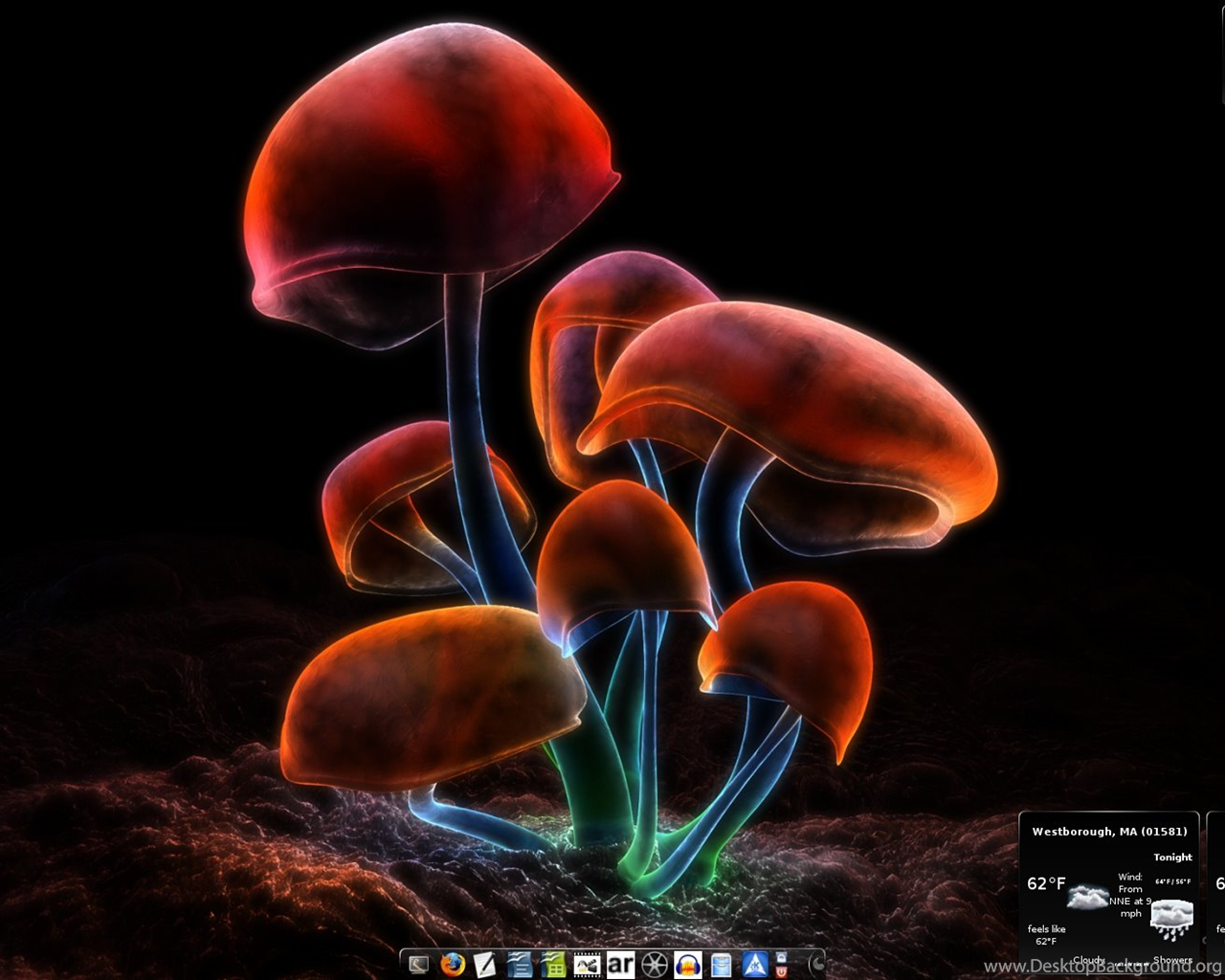Open the Kdenlive video editor filmstrip icon
Image resolution: width=1225 pixels, height=980 pixels.
(x=586, y=964)
